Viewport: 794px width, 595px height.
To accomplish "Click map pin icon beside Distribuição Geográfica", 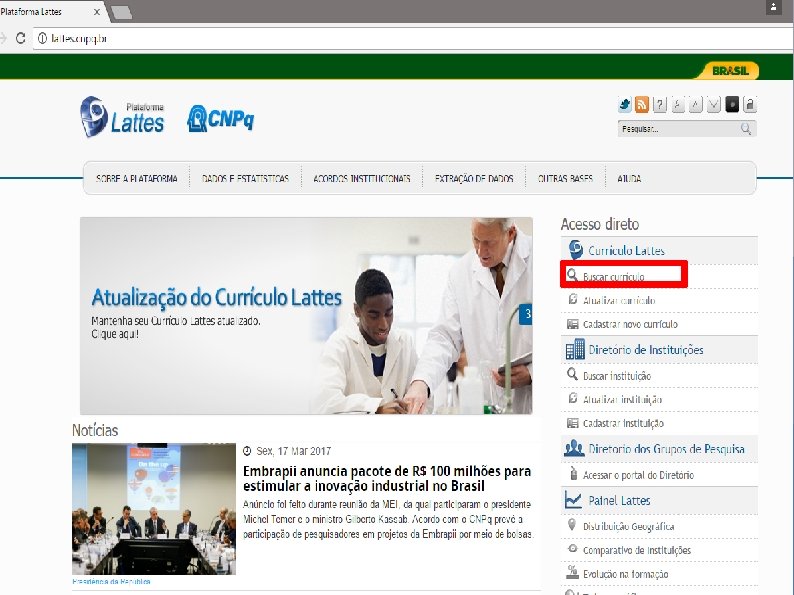I will coord(572,525).
